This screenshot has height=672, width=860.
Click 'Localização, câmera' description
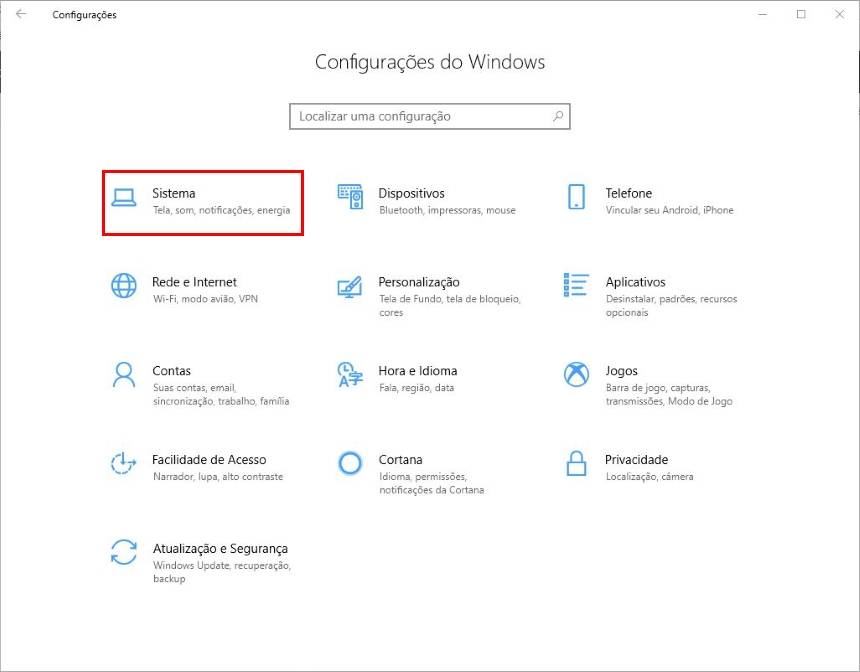(649, 477)
